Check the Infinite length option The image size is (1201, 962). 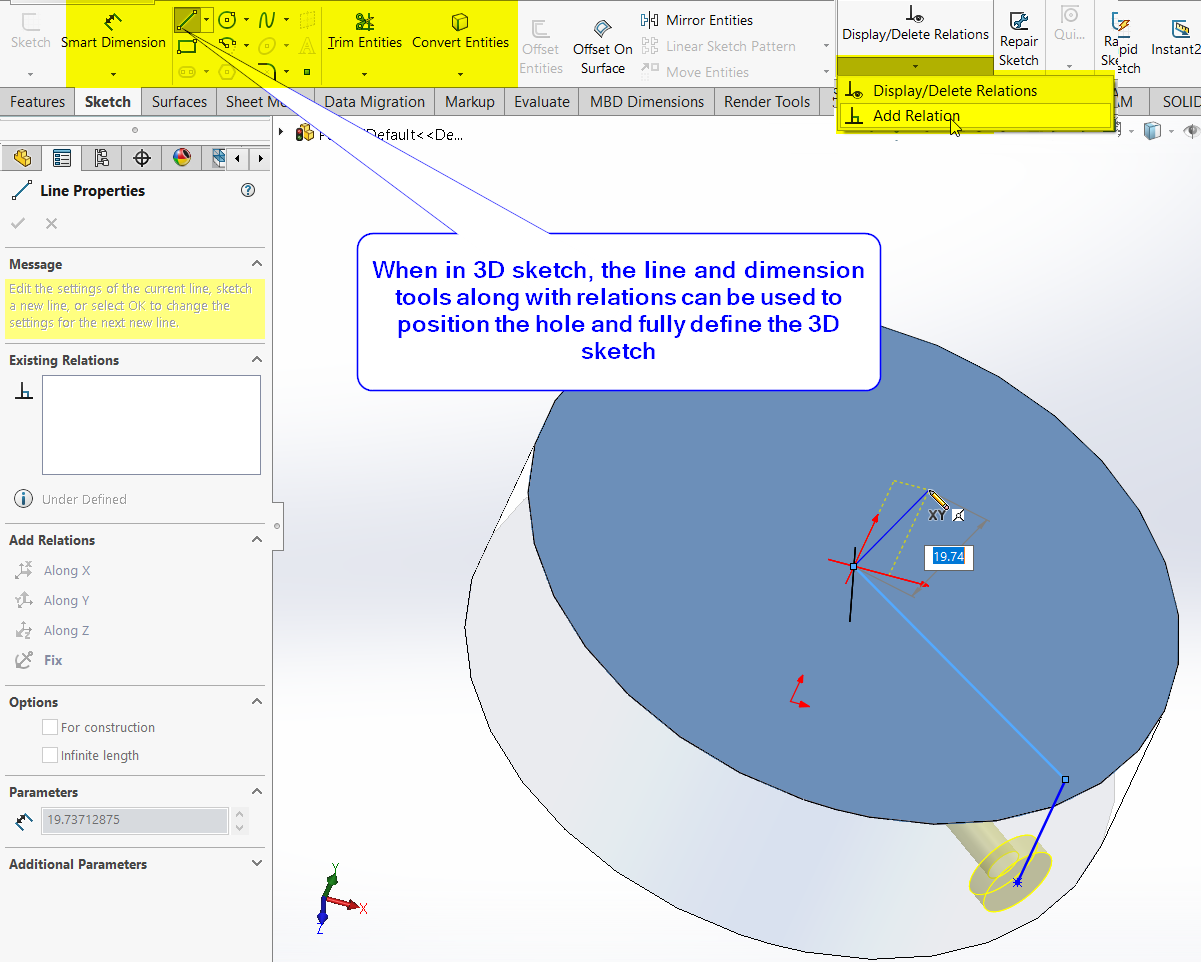tap(50, 756)
